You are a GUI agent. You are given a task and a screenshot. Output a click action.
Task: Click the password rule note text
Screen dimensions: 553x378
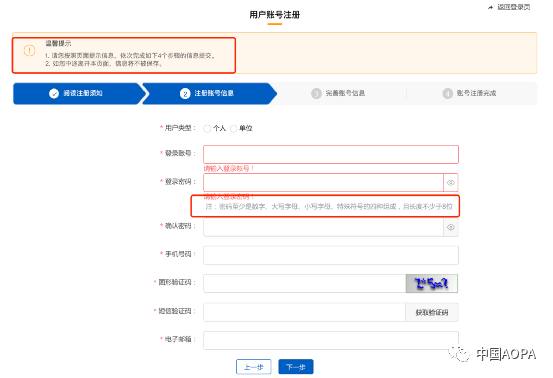(329, 206)
